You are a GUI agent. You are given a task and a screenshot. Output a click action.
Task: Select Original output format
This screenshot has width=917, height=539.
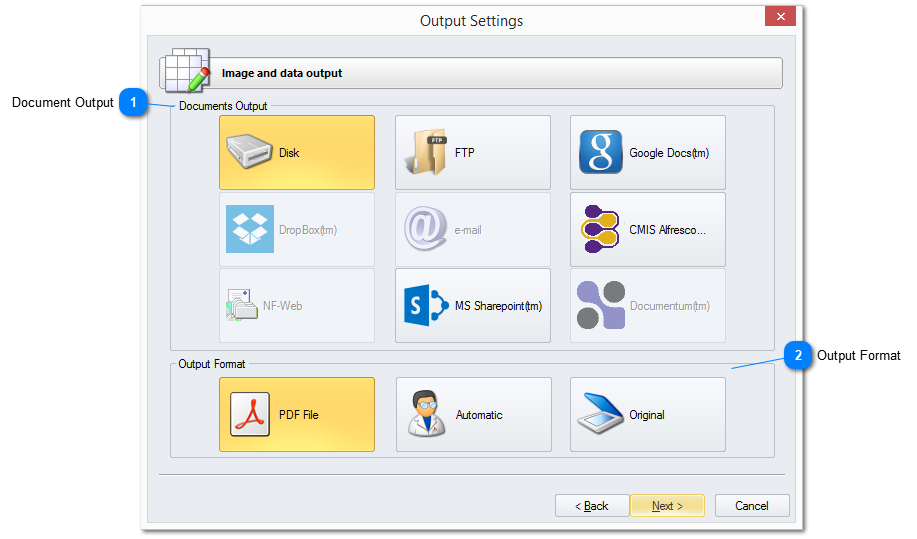click(647, 414)
